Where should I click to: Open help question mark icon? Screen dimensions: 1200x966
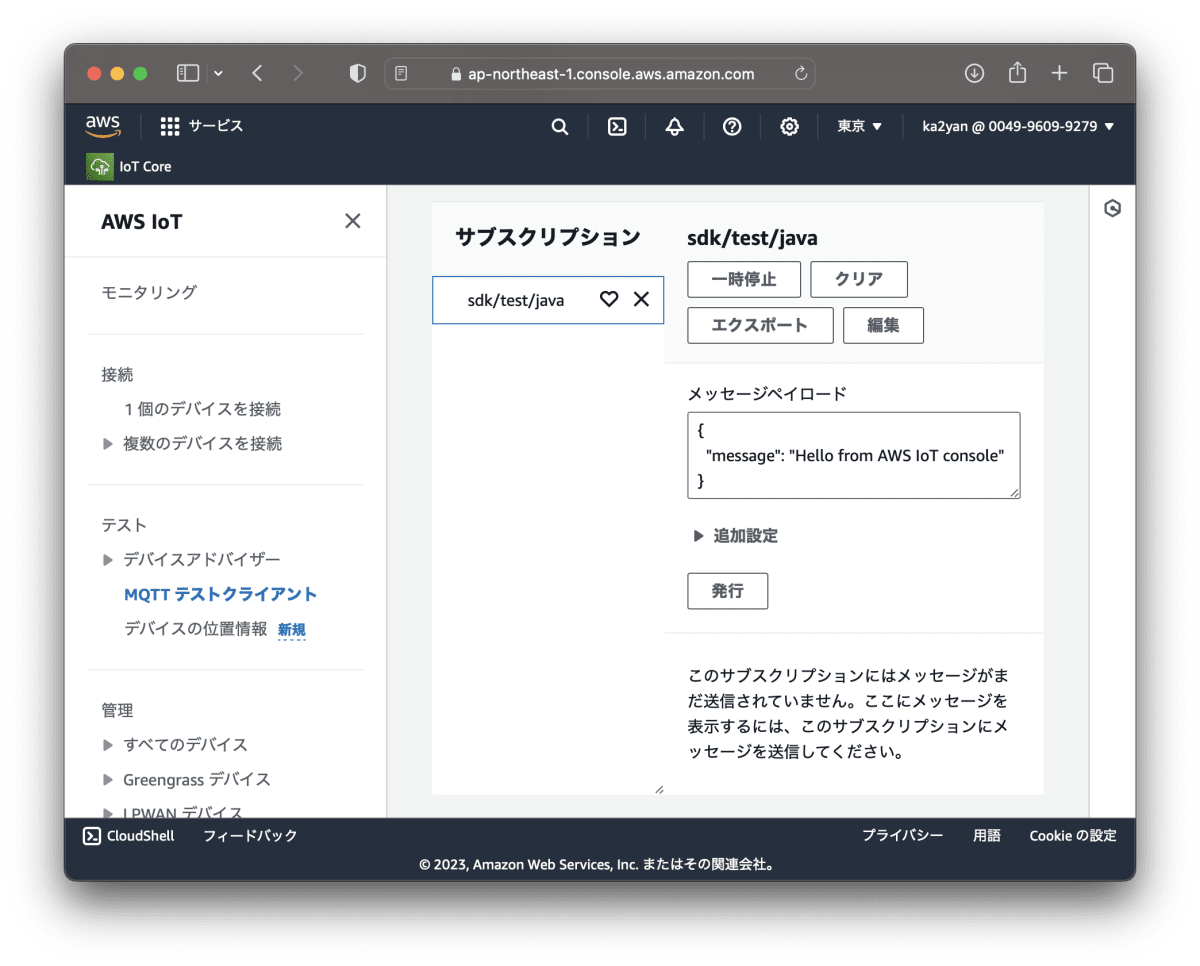pyautogui.click(x=732, y=127)
